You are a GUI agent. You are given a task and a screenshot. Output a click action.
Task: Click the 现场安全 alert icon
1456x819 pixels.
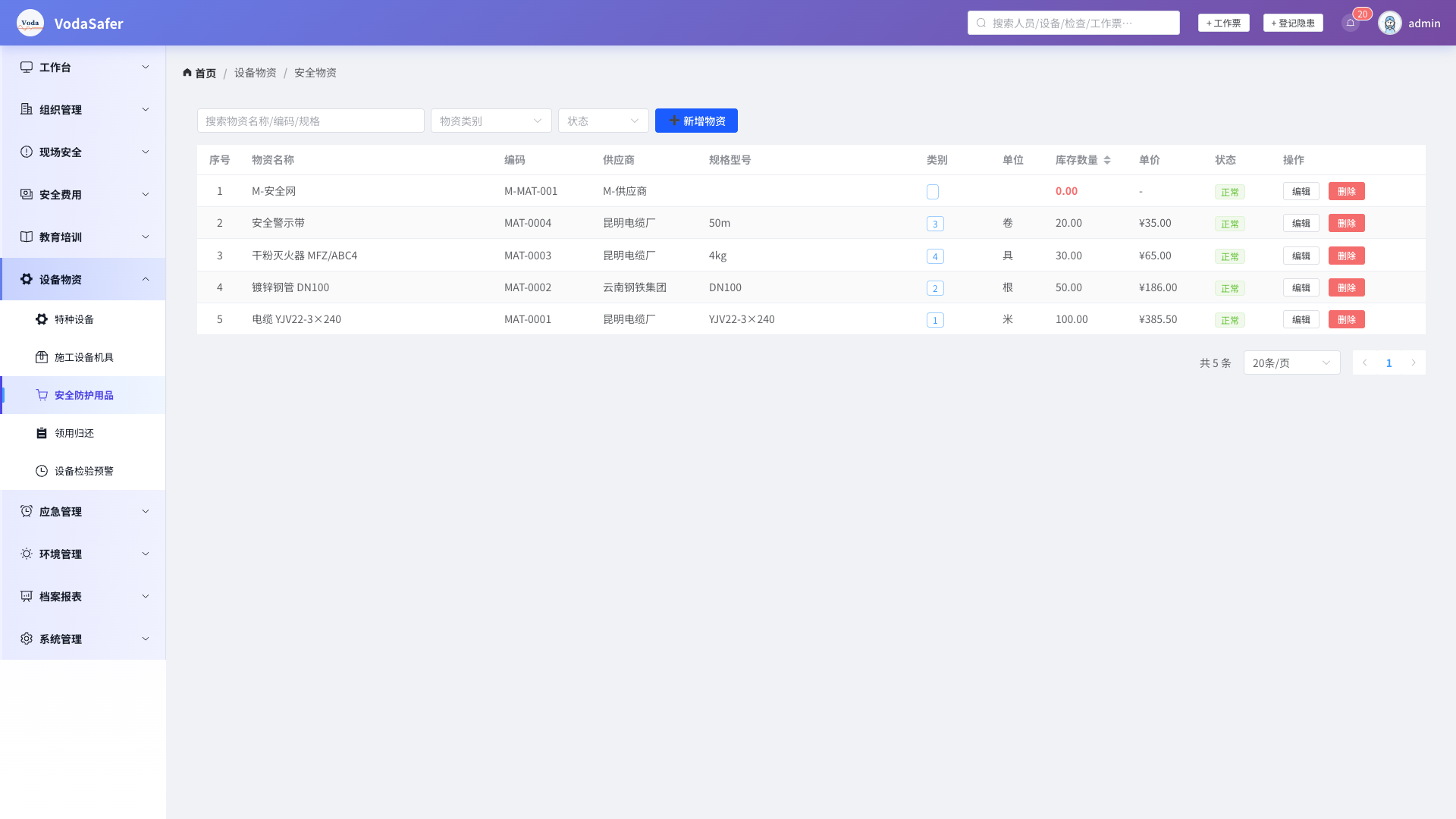click(27, 152)
